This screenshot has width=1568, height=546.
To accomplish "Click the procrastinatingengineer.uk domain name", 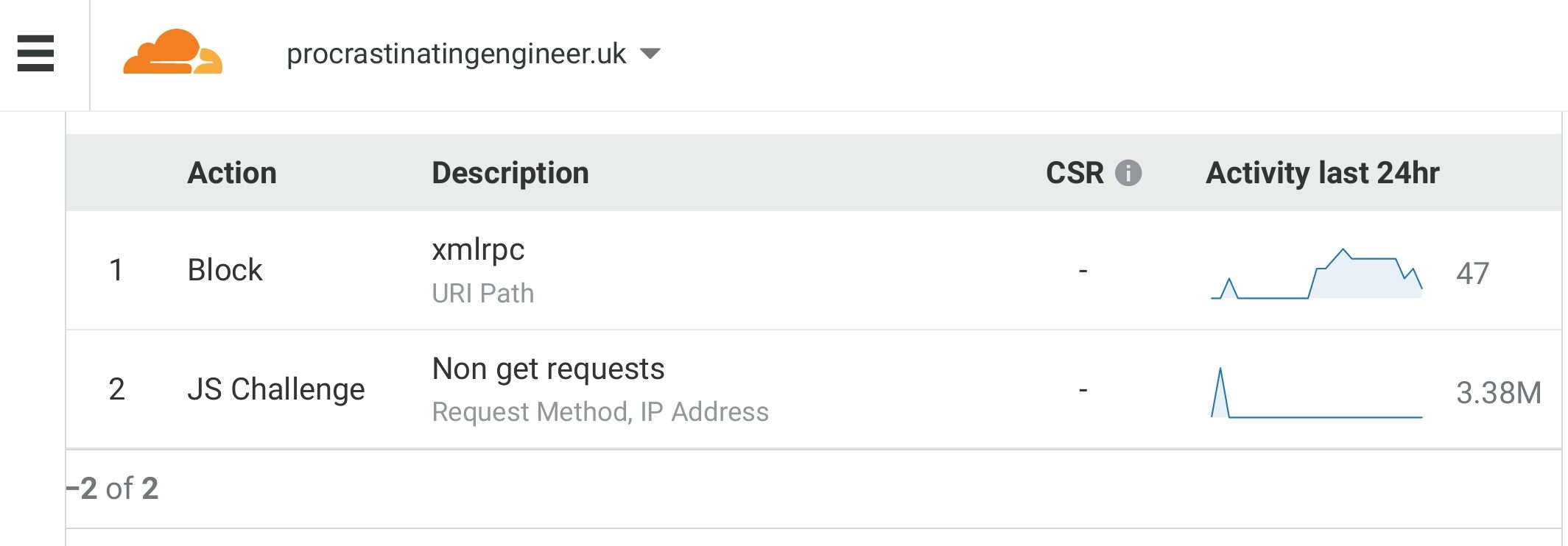I will (456, 54).
